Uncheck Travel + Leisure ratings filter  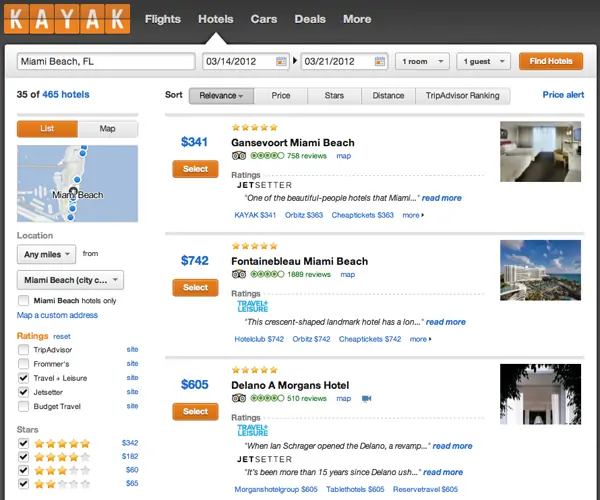coord(23,378)
